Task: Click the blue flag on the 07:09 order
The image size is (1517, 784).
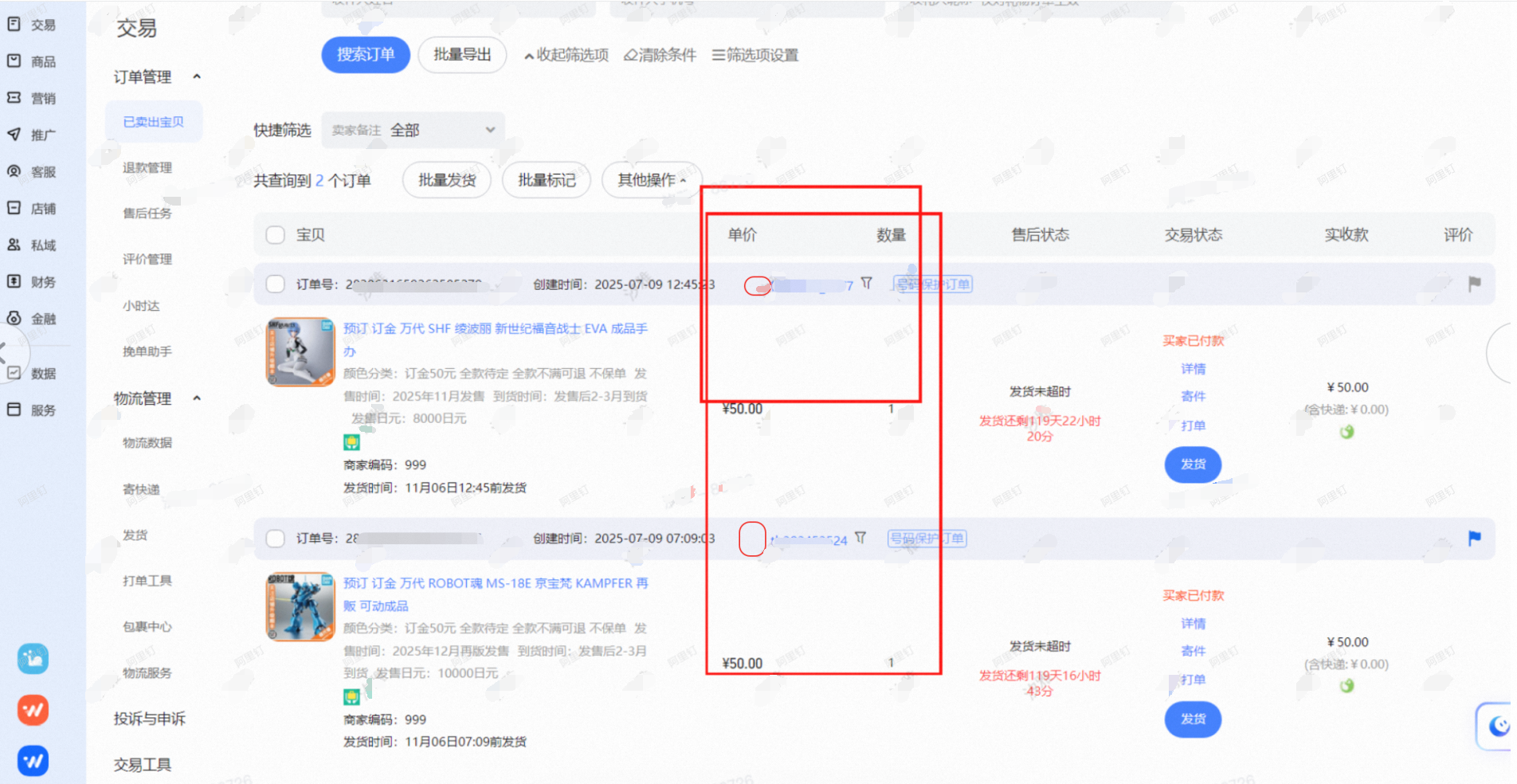Action: pos(1475,539)
